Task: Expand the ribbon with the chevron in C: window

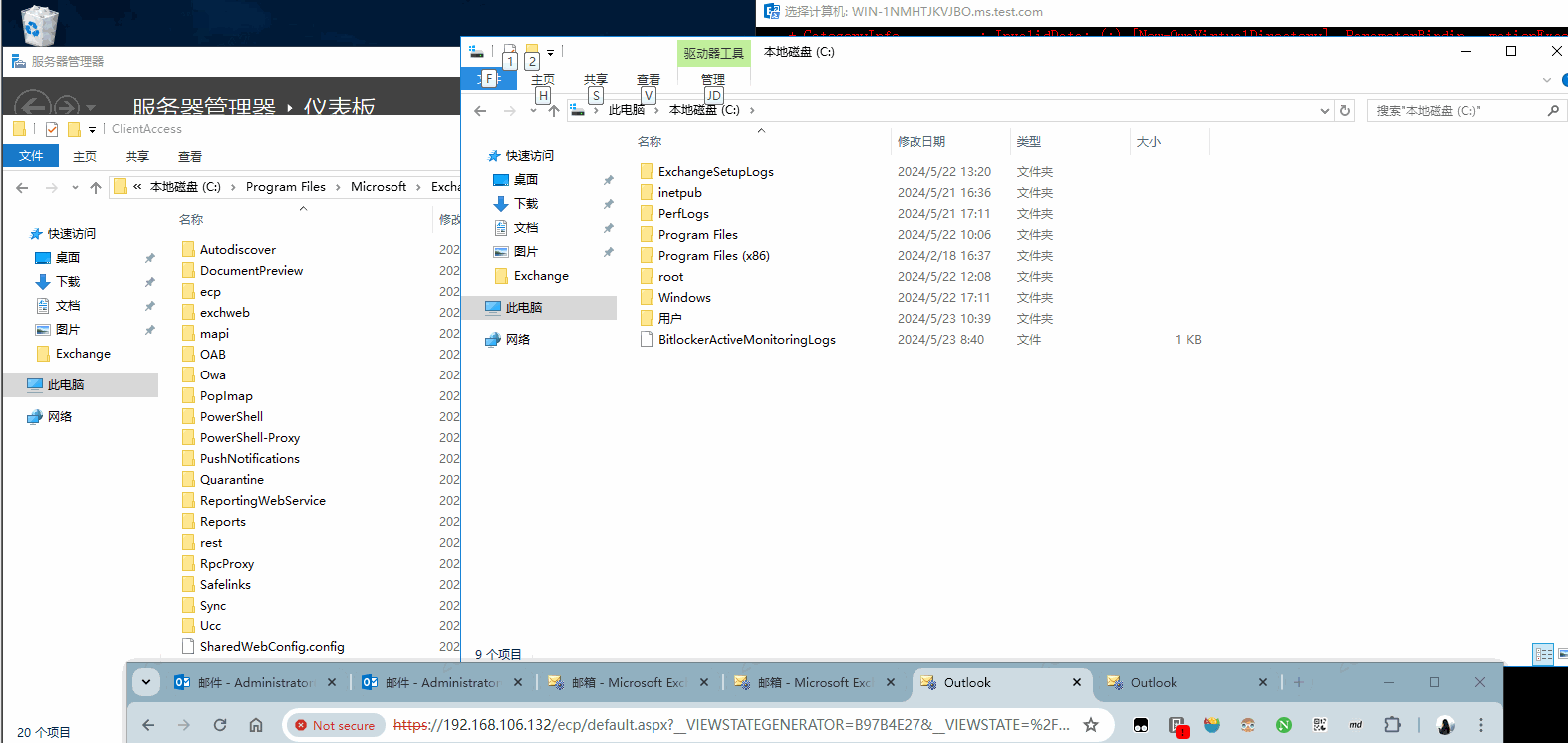Action: coord(1546,80)
